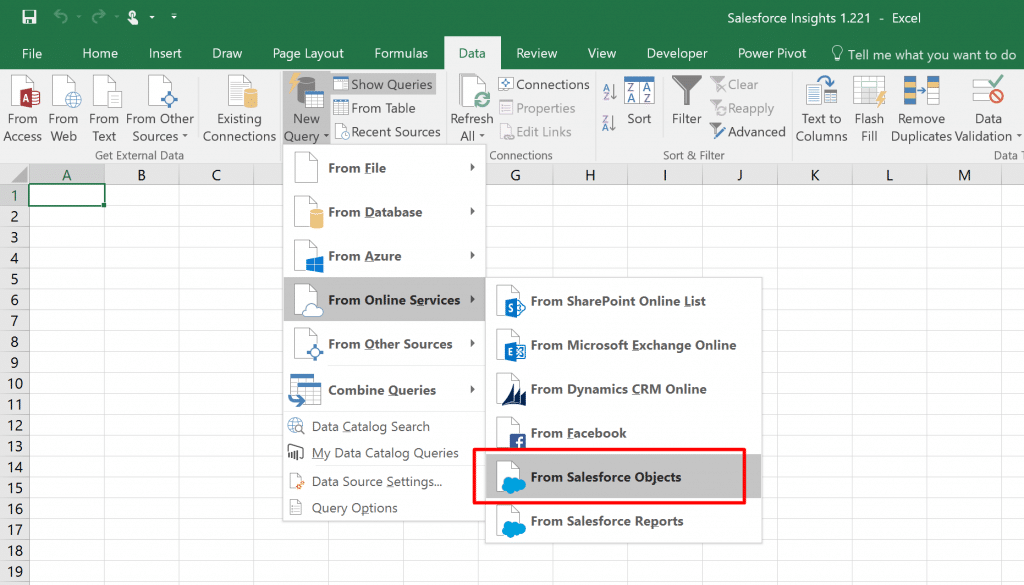Viewport: 1024px width, 585px height.
Task: Switch to the Page Layout tab
Action: pyautogui.click(x=308, y=54)
